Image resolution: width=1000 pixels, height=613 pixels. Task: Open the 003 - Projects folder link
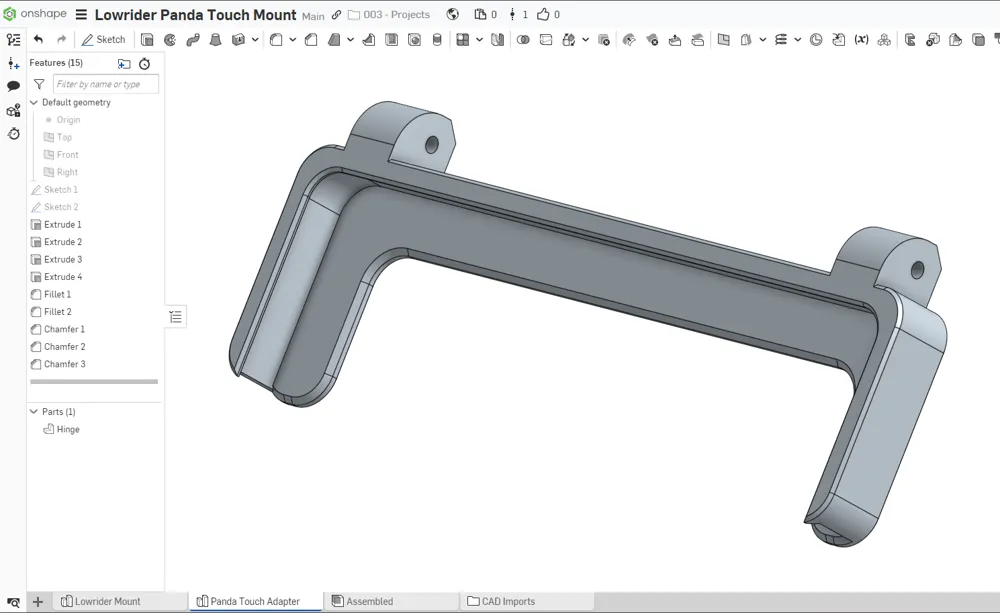coord(395,15)
